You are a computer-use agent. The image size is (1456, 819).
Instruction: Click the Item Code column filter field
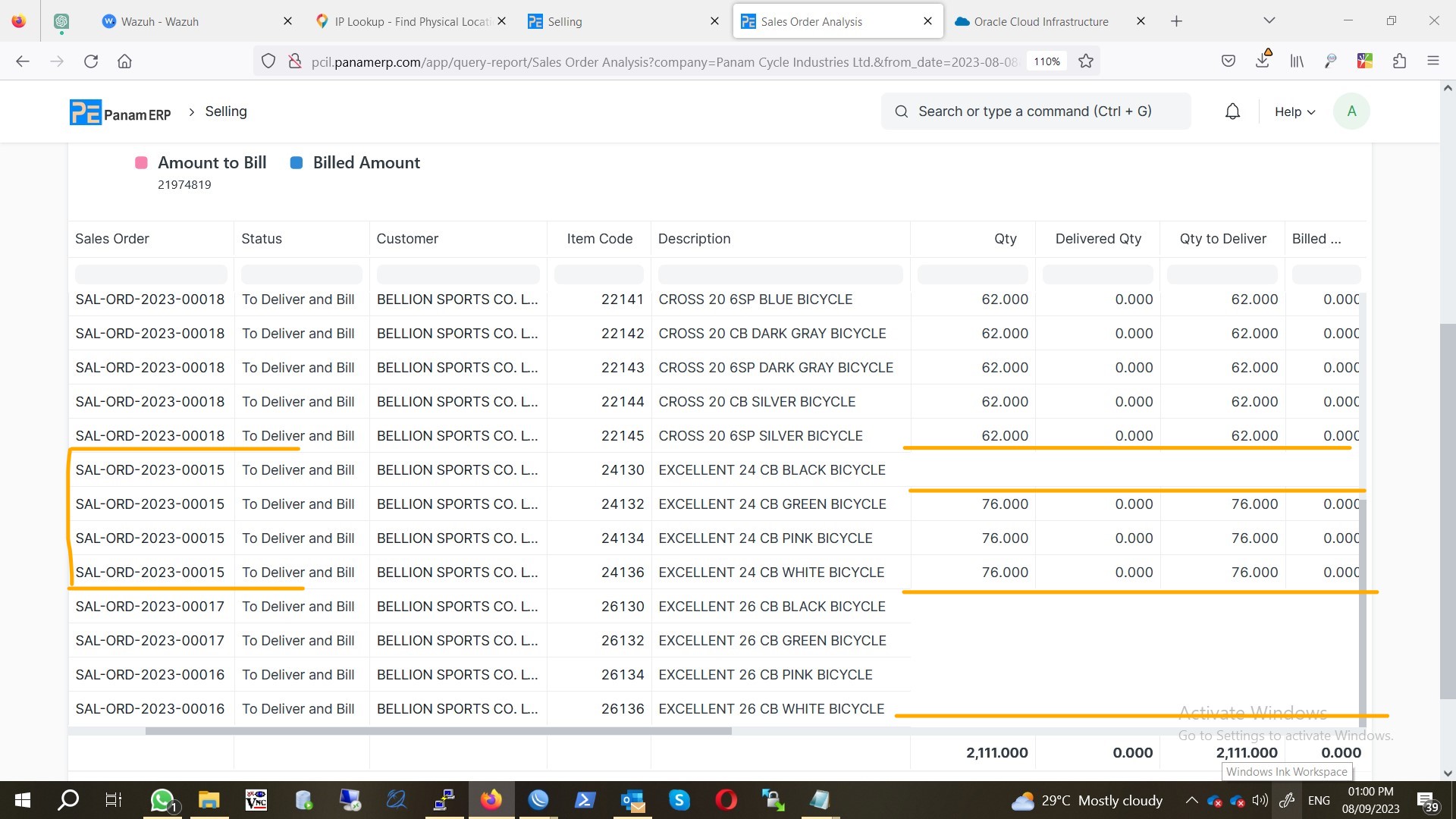click(598, 275)
